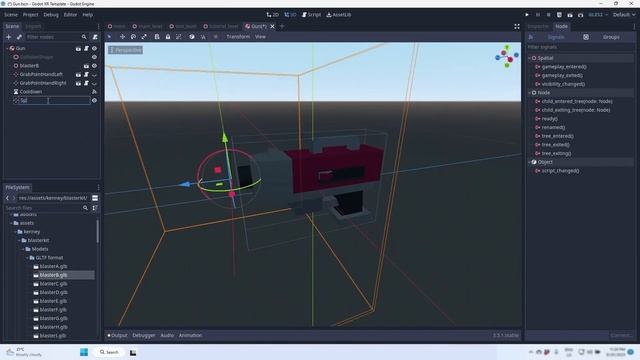
Task: Collapse the GLTF format folder
Action: point(27,258)
